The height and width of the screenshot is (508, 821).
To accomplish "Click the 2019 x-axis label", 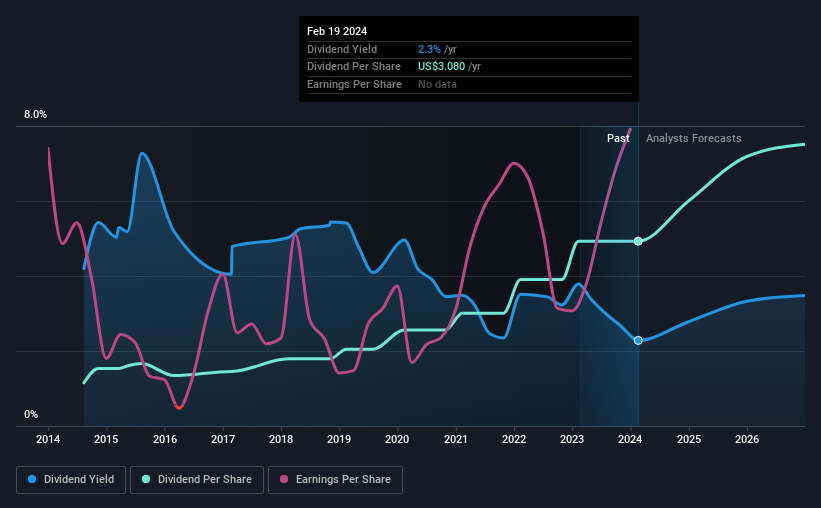I will tap(339, 439).
